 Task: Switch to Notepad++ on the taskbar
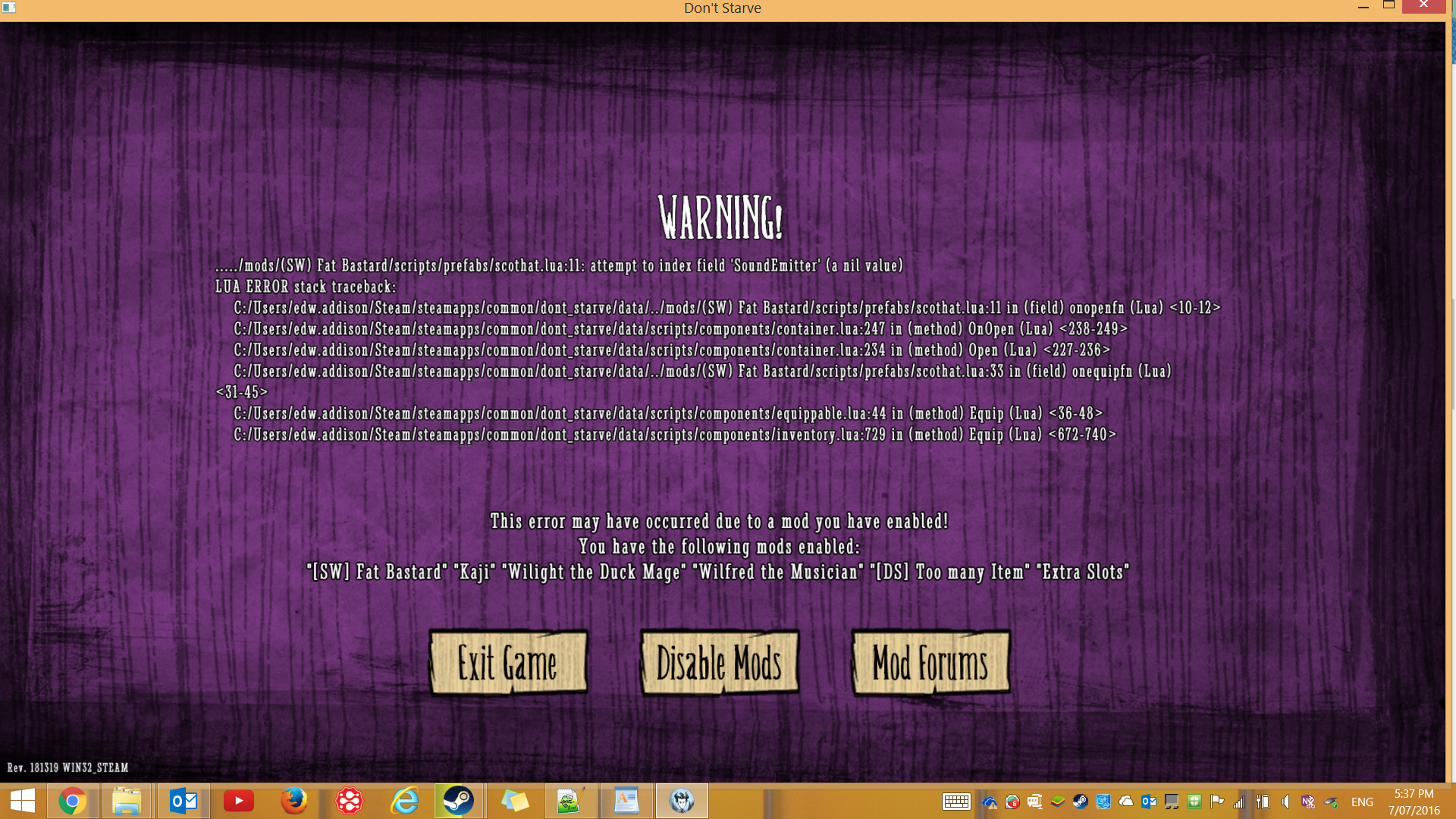[570, 801]
